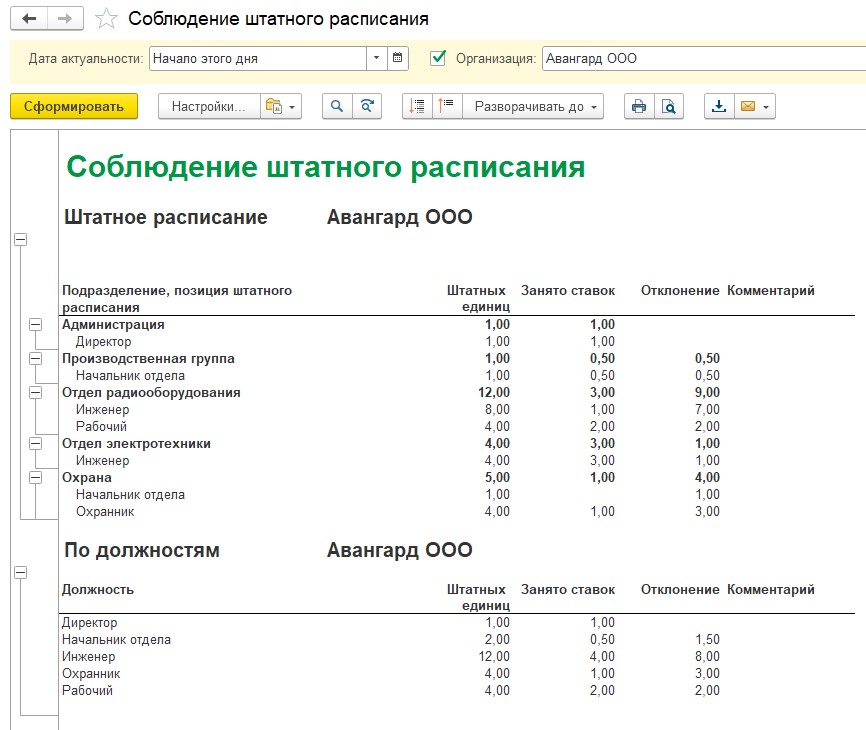Collapse the По должностям section
Viewport: 866px width, 730px height.
coord(20,573)
